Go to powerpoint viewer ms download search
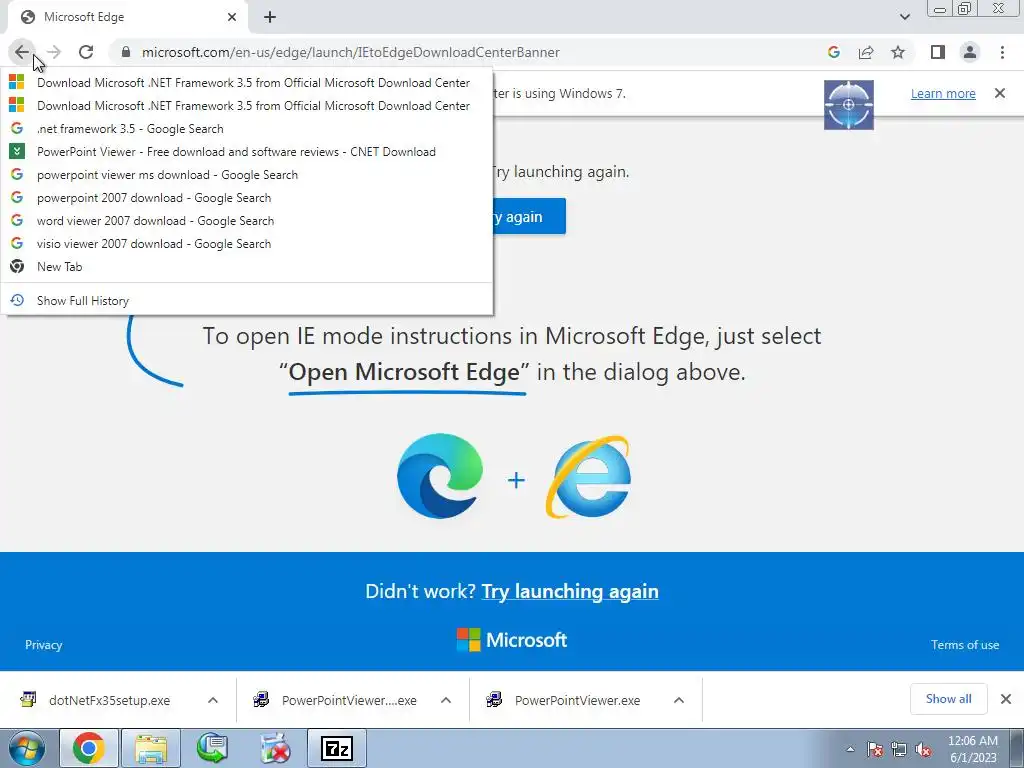 tap(247, 174)
